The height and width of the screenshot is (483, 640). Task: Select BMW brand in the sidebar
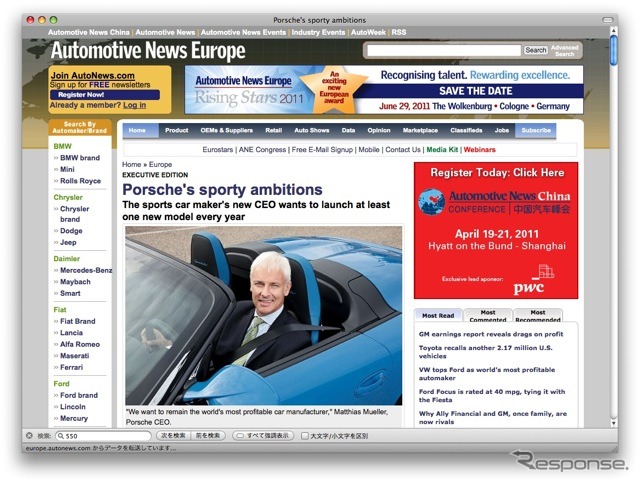tap(80, 158)
